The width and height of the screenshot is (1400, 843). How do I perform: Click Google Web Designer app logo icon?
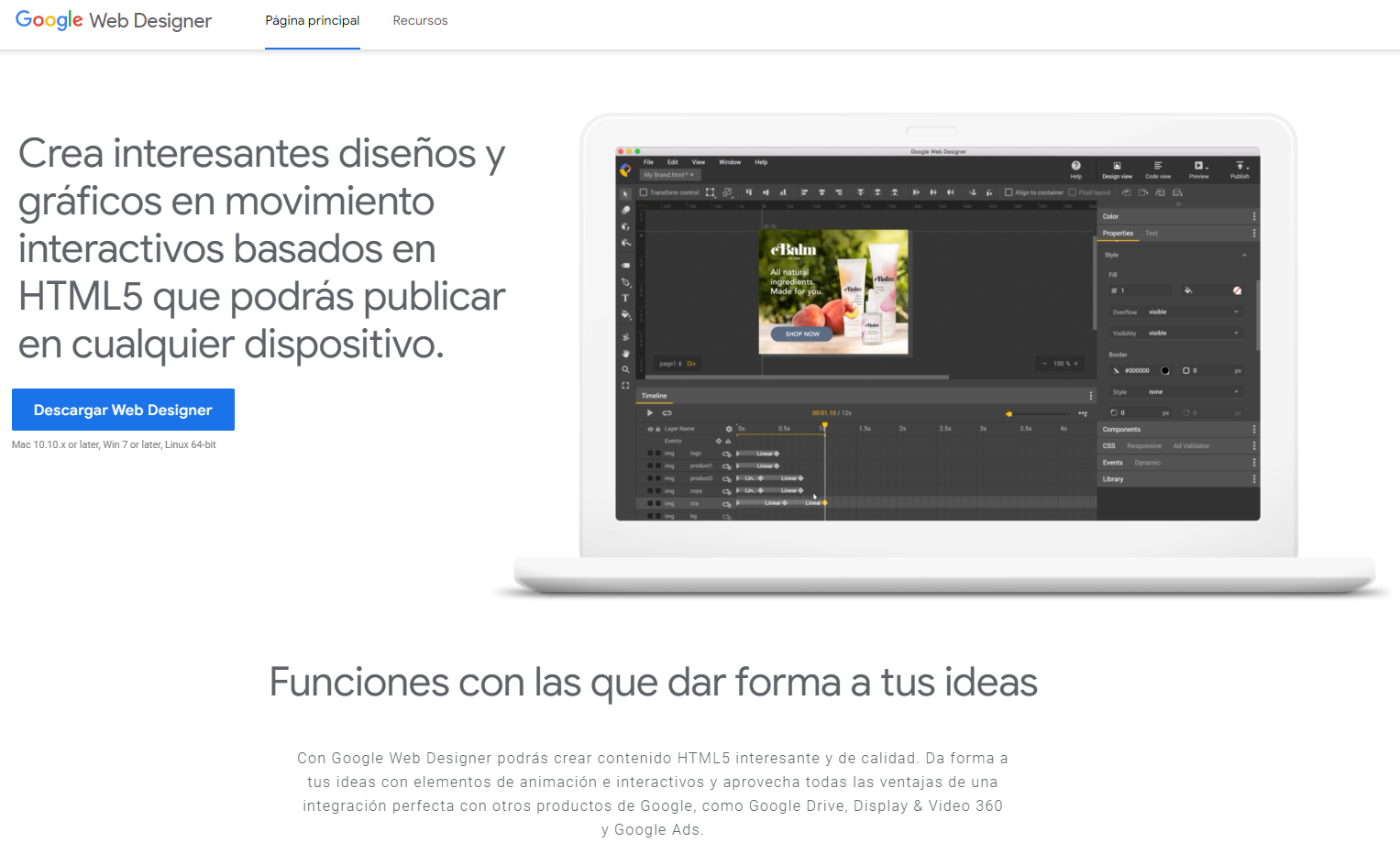[x=625, y=170]
